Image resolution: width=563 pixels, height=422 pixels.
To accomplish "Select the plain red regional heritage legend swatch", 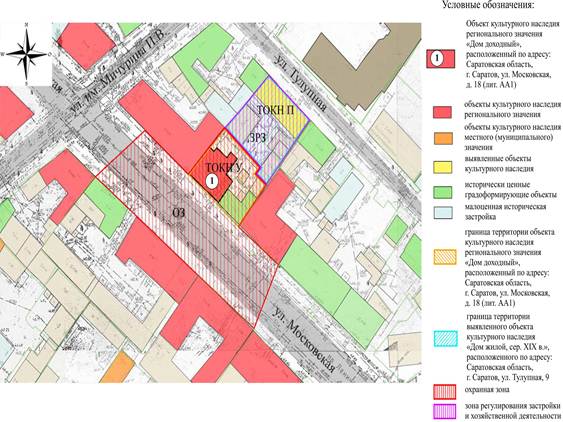I will (x=443, y=112).
